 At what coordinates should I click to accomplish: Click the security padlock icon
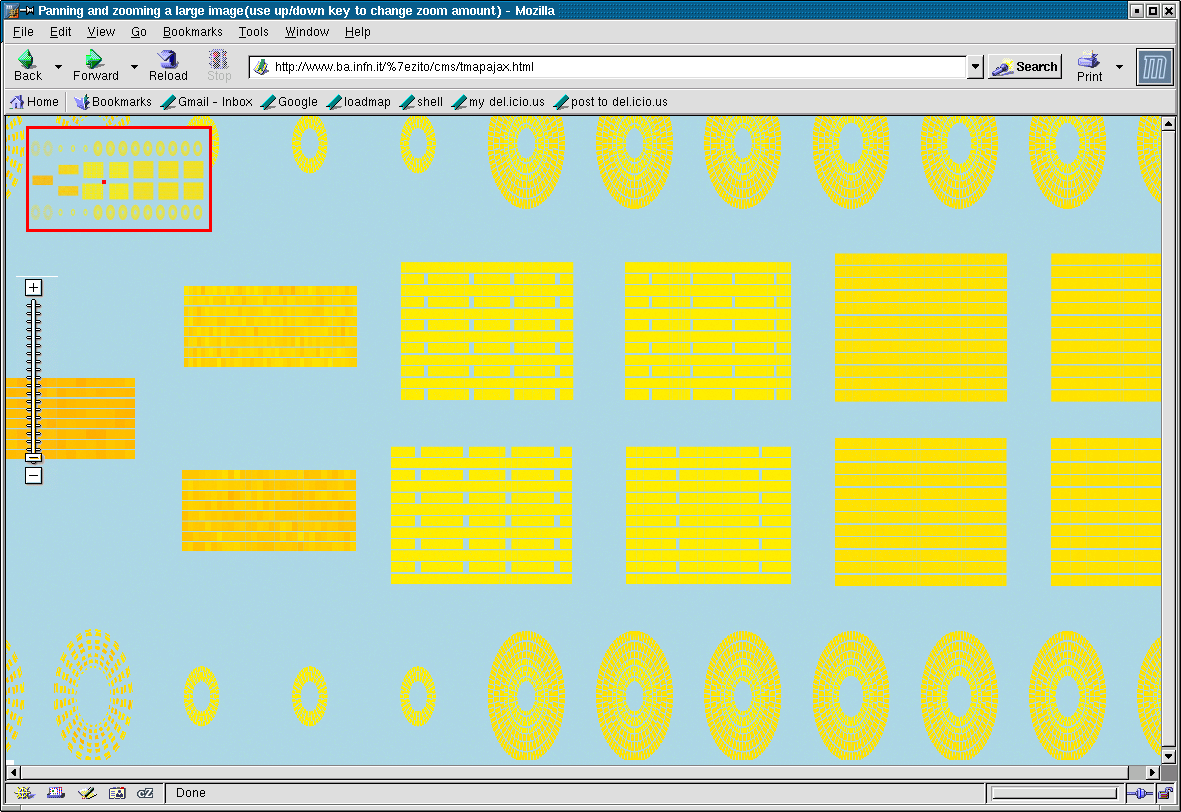tap(1165, 793)
